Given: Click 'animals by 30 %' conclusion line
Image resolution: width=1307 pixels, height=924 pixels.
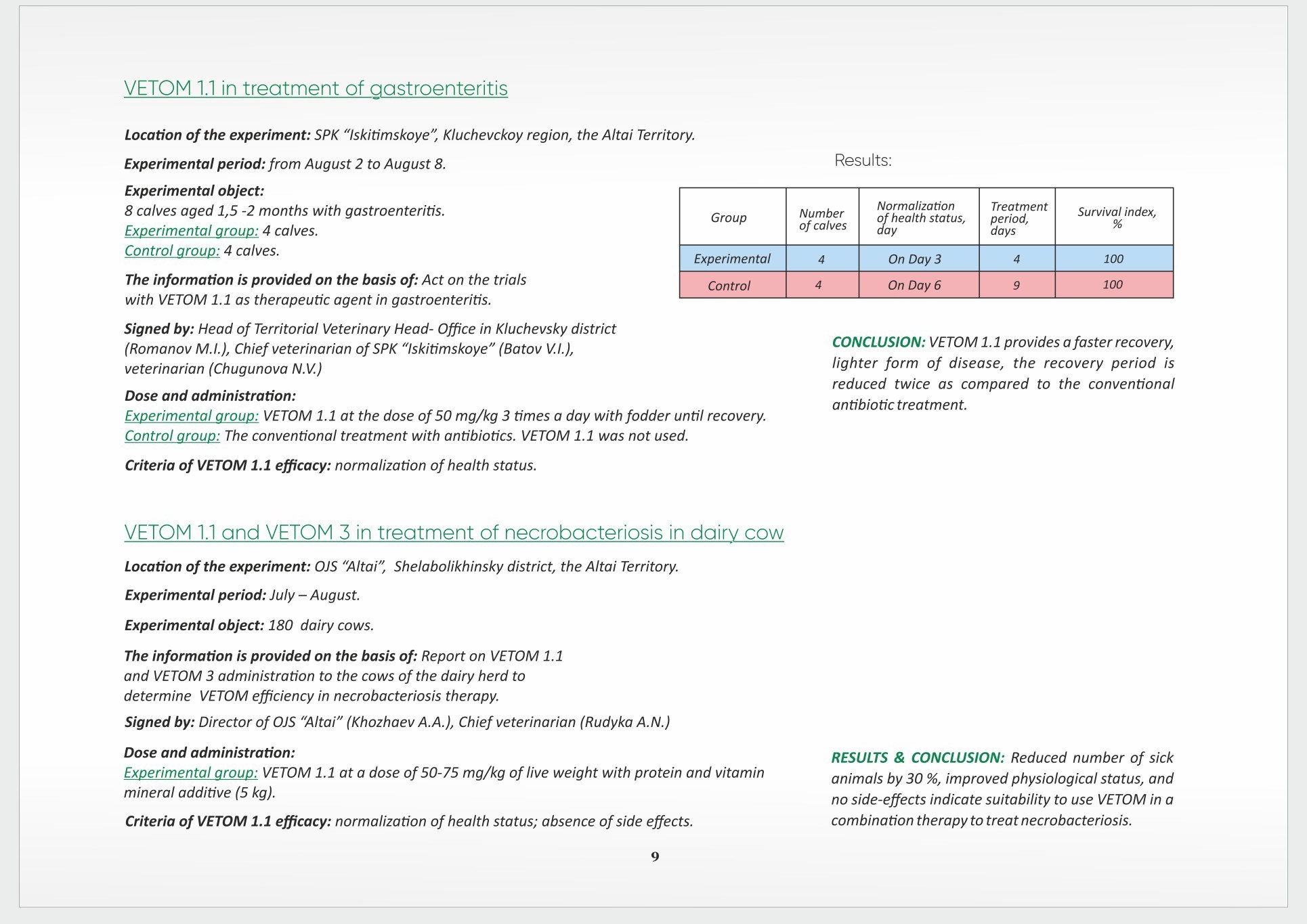Looking at the screenshot, I should pos(1002,778).
